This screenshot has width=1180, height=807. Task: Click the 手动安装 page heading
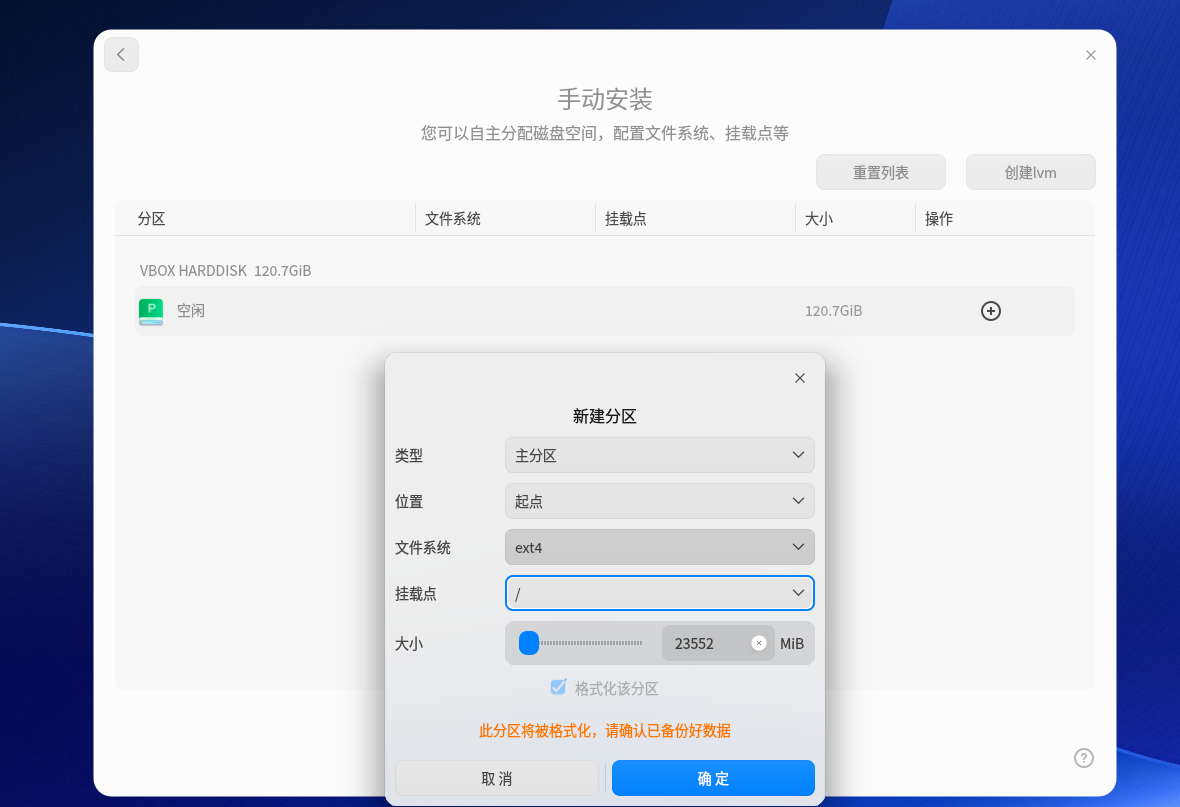[x=605, y=99]
